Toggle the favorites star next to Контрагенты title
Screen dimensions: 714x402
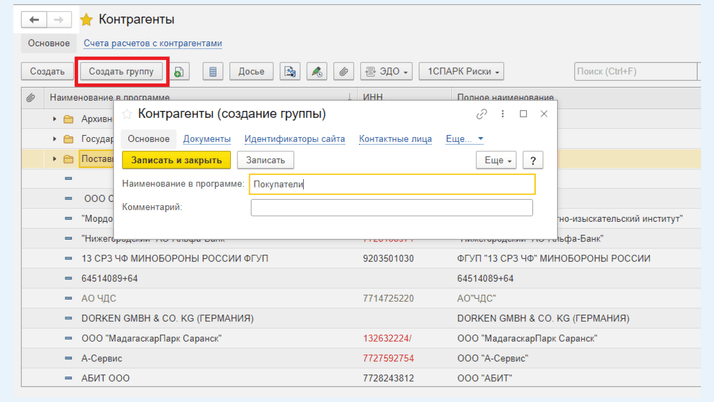[87, 20]
